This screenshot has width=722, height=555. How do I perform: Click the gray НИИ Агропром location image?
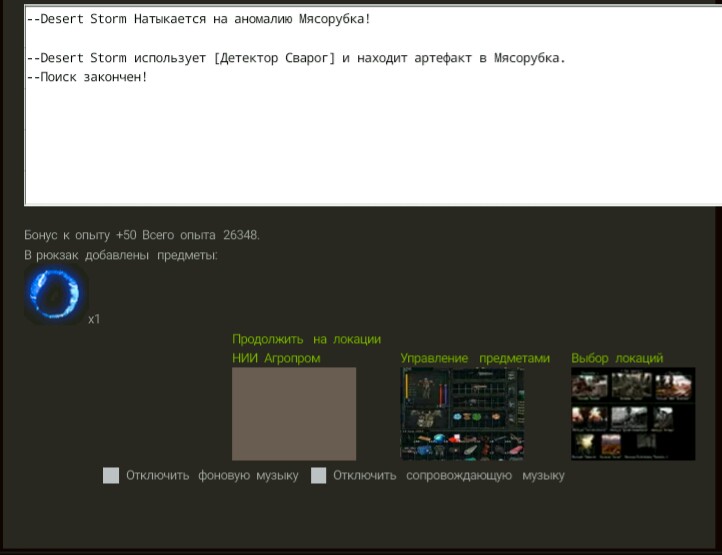click(294, 413)
